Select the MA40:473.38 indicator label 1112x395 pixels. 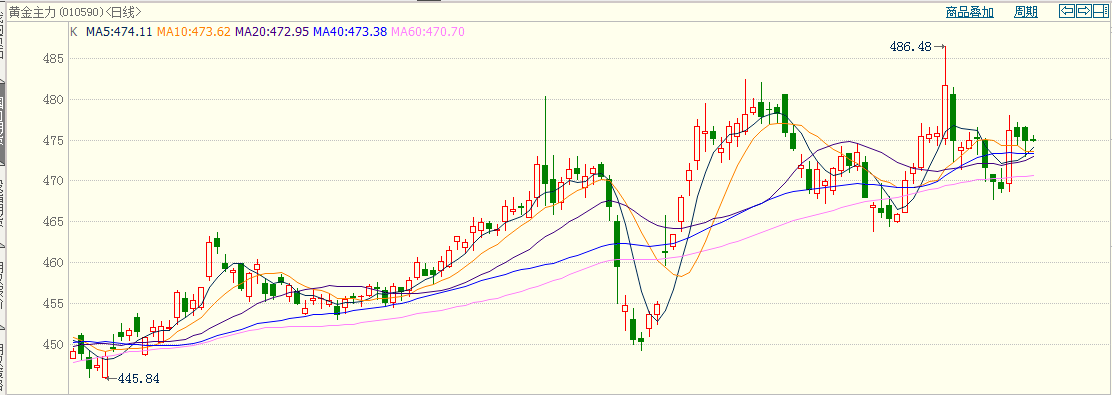(350, 32)
